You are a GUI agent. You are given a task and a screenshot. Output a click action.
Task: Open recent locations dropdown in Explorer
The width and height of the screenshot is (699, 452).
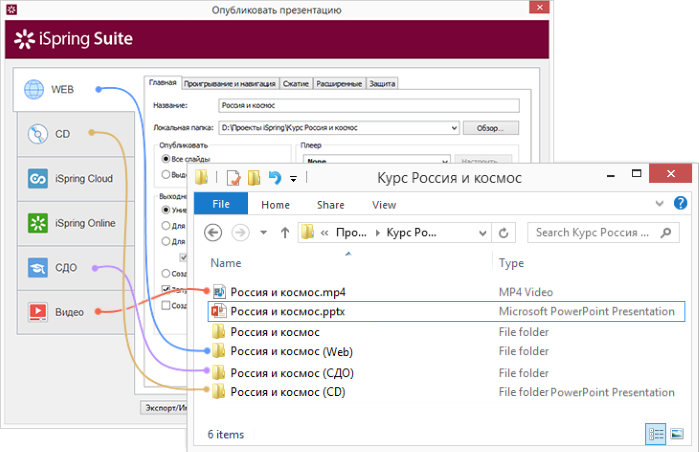tap(263, 233)
